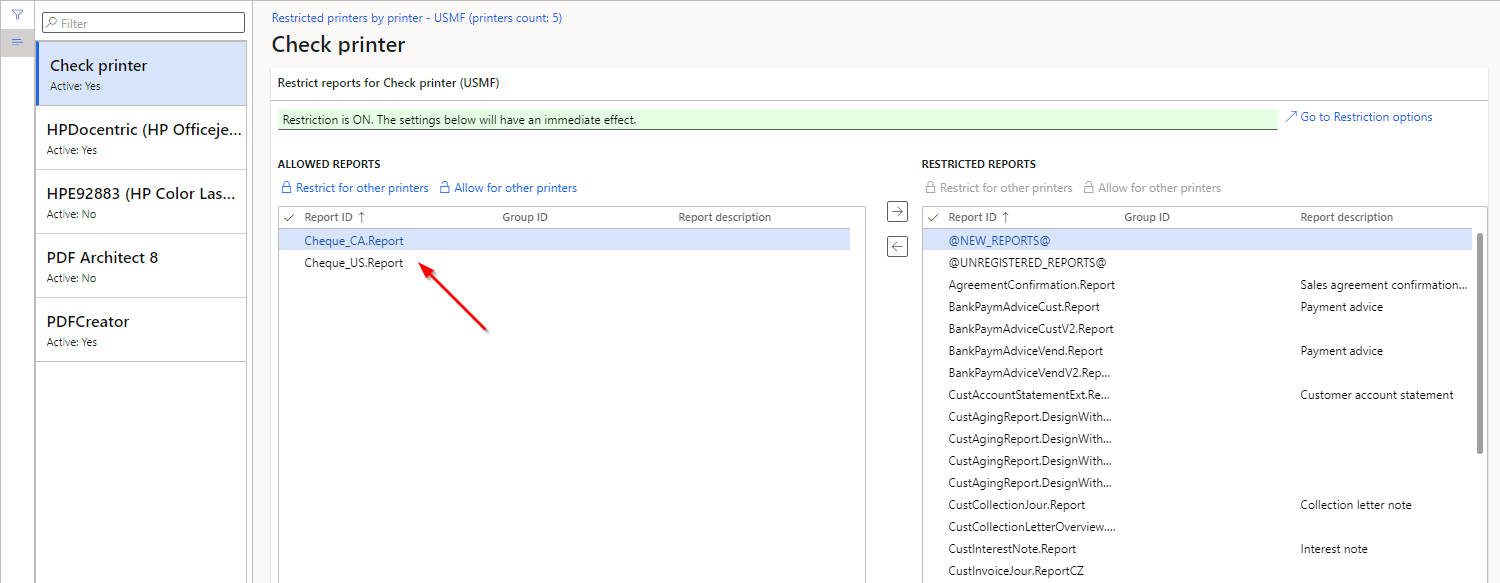1500x583 pixels.
Task: Sort Allowed reports by Report ID column
Action: [x=335, y=217]
